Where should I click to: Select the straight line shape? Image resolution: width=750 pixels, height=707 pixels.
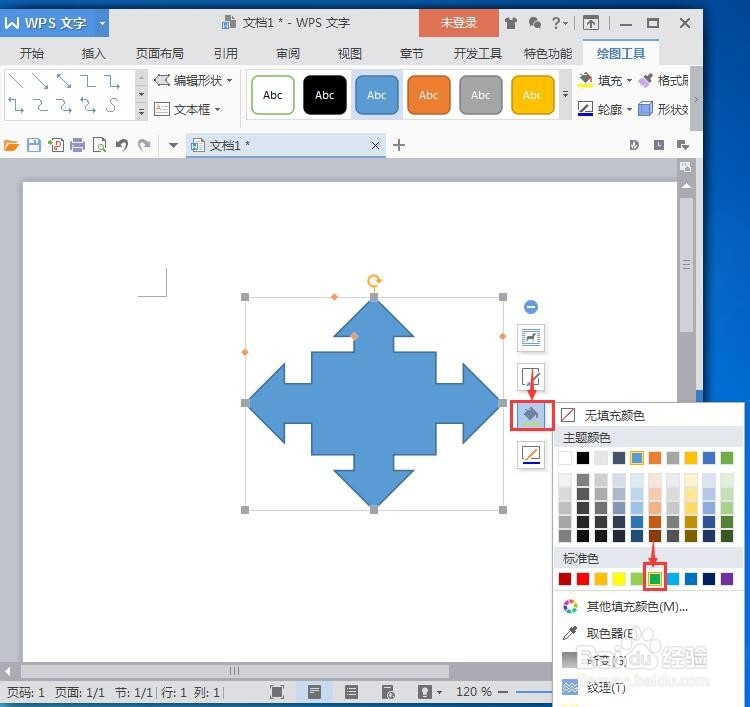point(16,81)
